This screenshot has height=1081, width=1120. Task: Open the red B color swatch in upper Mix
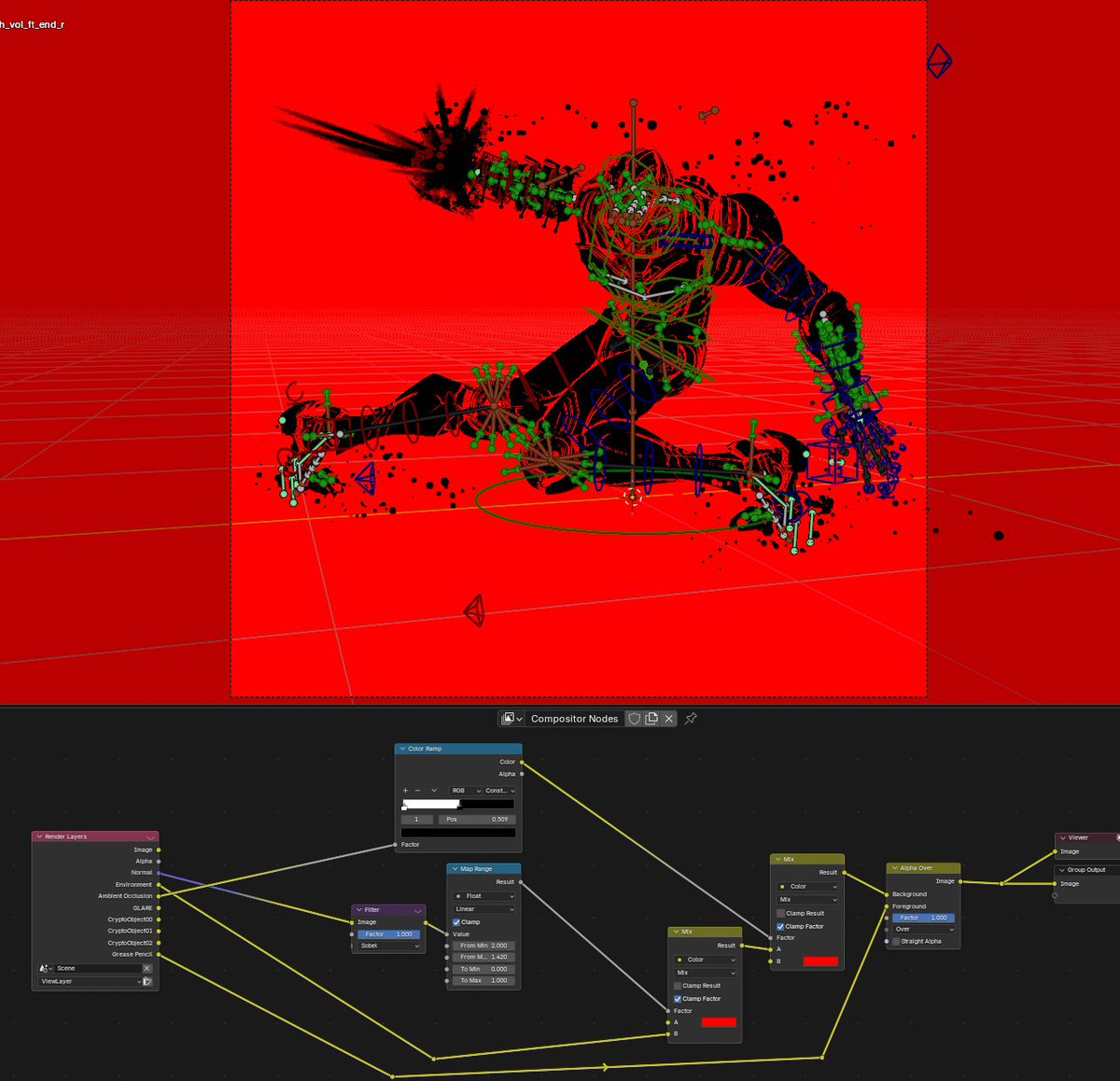(x=820, y=962)
